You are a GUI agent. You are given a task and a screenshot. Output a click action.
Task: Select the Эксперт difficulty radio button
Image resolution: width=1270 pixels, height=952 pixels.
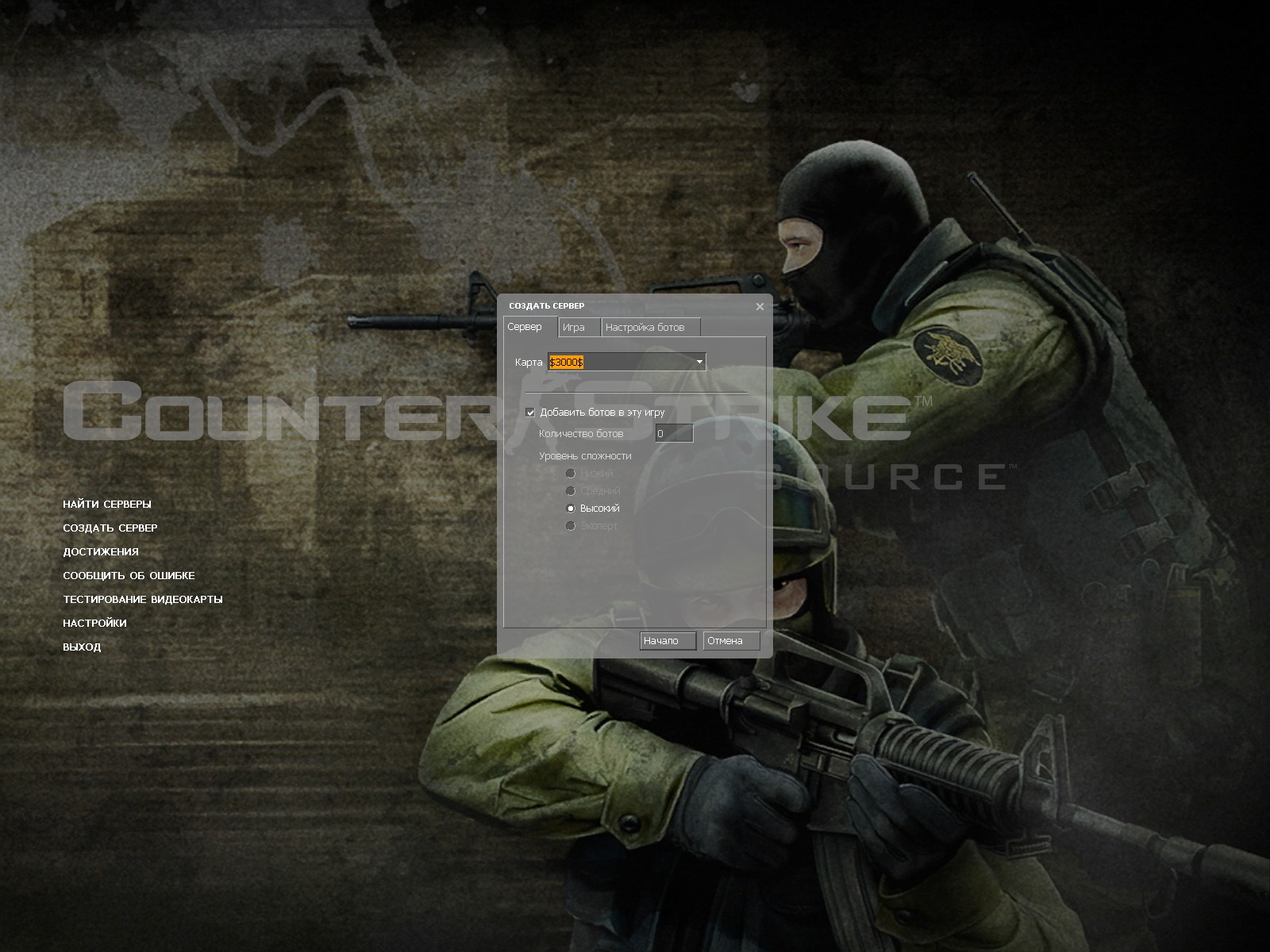(x=570, y=526)
